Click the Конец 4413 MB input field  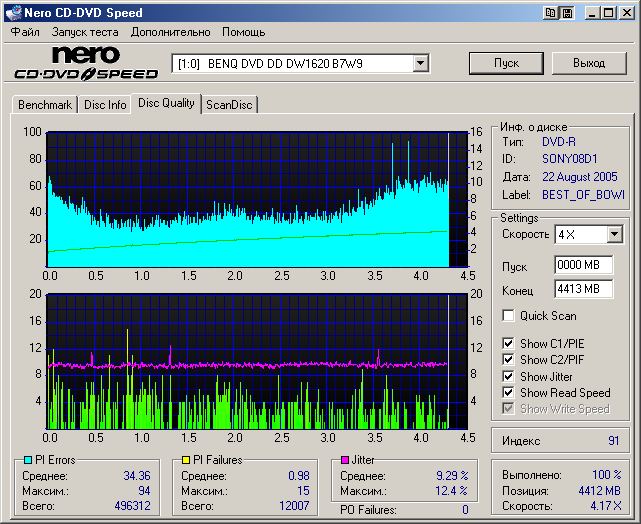tap(583, 289)
